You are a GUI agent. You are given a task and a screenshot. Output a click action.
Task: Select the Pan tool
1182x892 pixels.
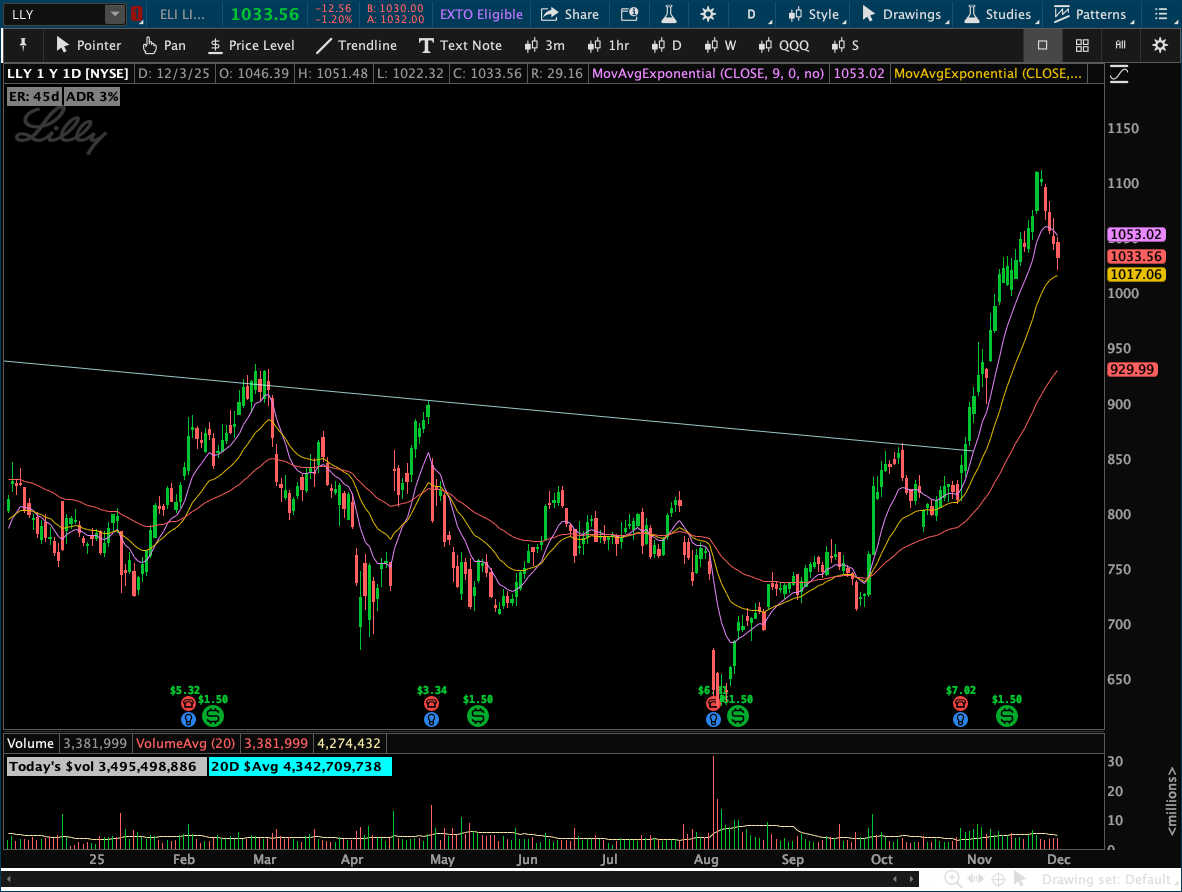(x=164, y=45)
